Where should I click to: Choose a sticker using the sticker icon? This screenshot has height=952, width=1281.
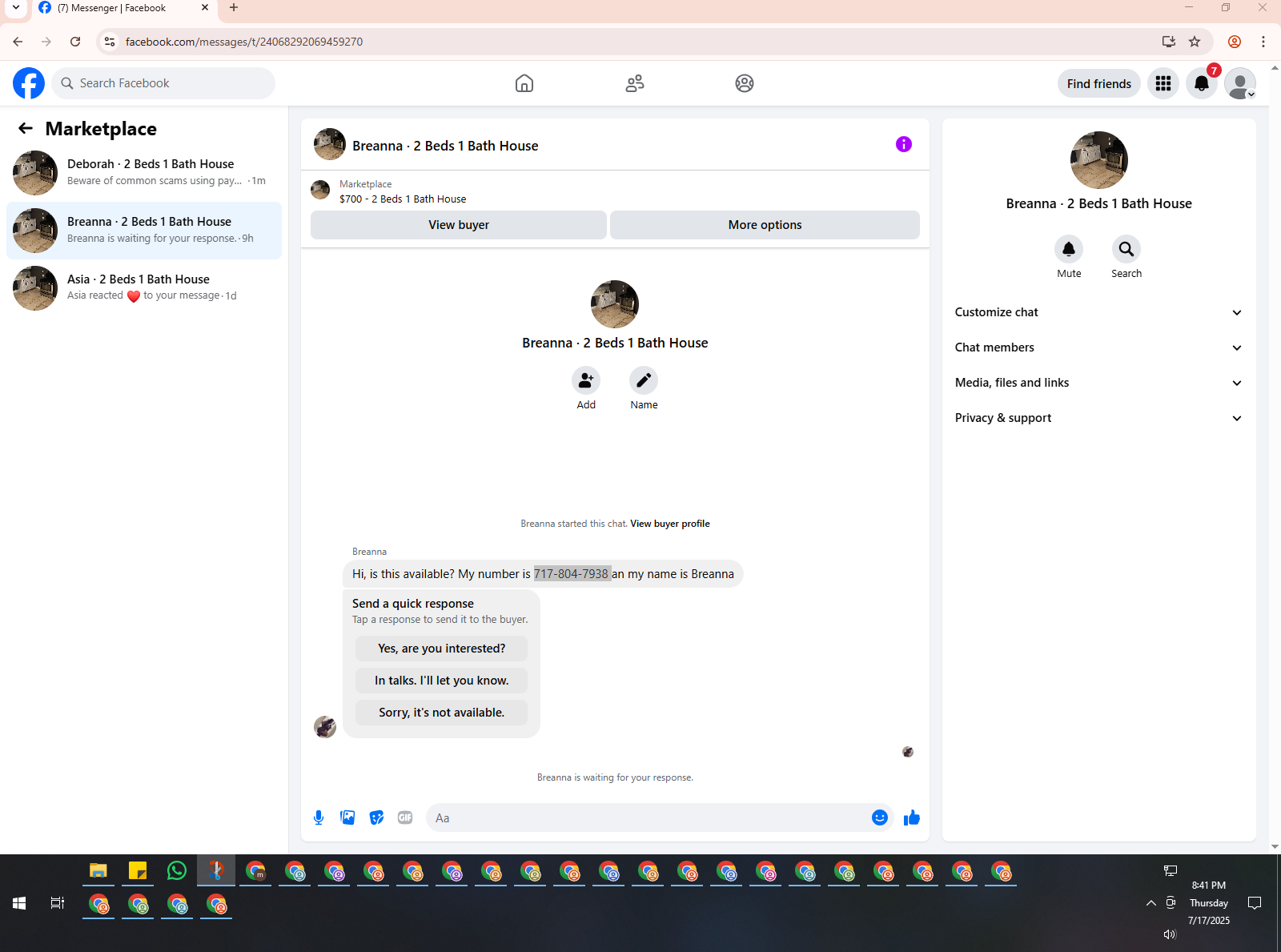point(376,817)
